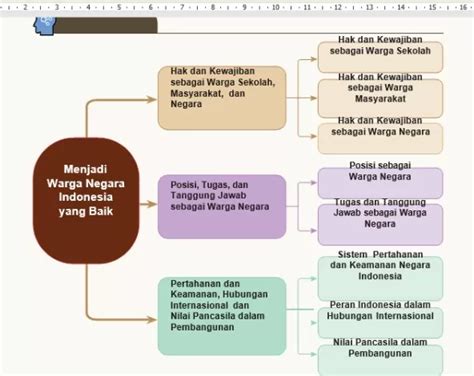Click 'Posisi sebagai Warga Negara' text
Image resolution: width=474 pixels, height=376 pixels.
[380, 171]
